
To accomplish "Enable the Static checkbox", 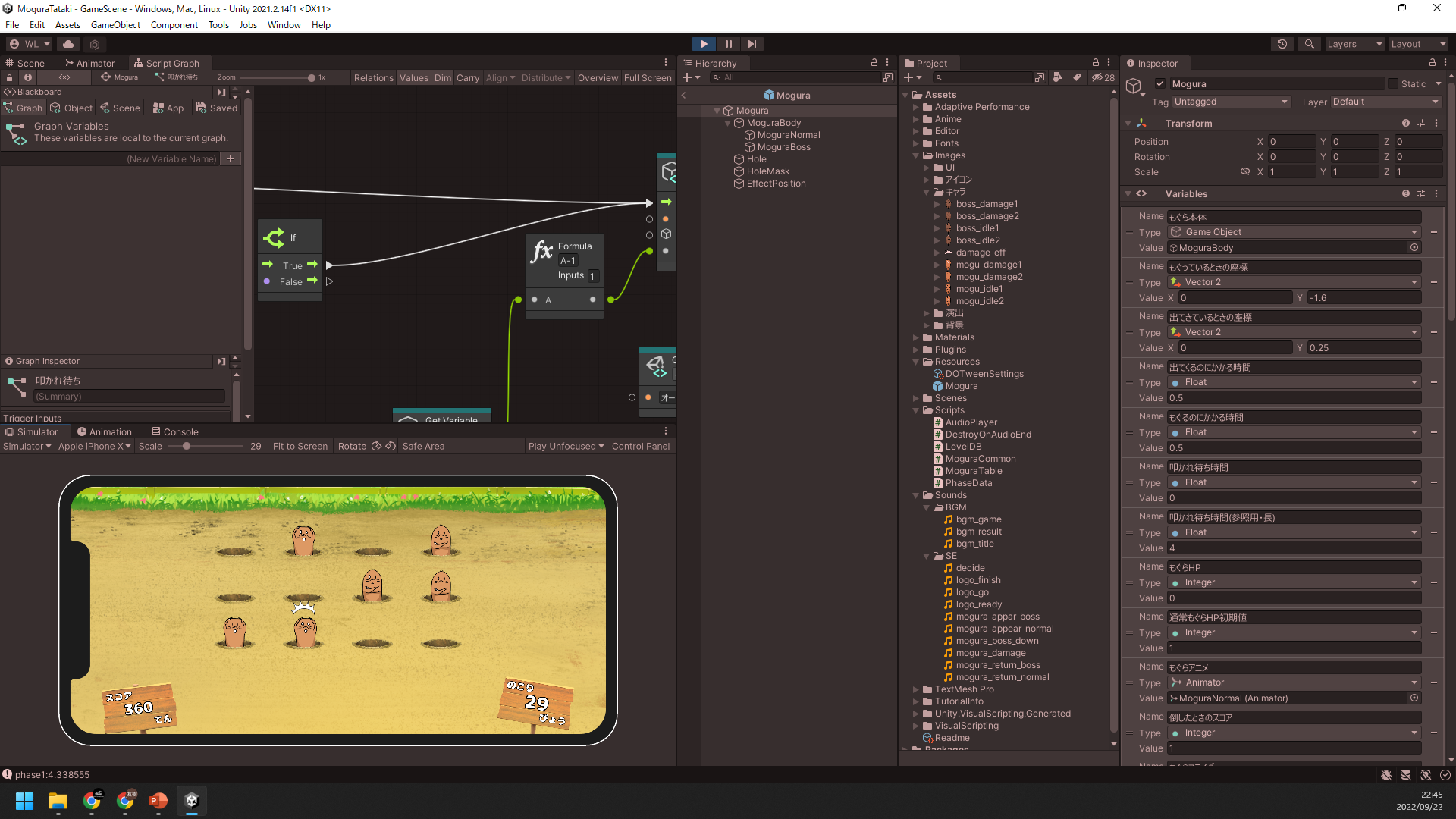I will pos(1393,84).
